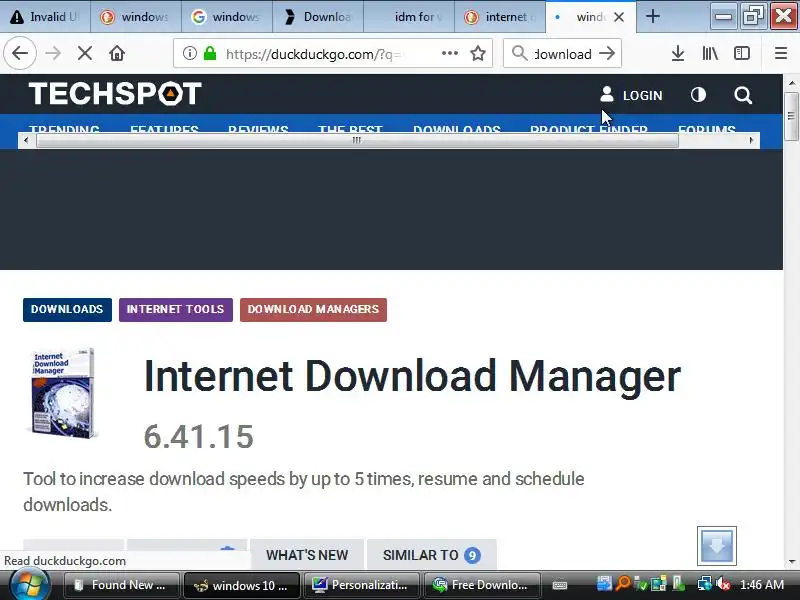
Task: Toggle the Firefox sidebar view
Action: tap(742, 53)
